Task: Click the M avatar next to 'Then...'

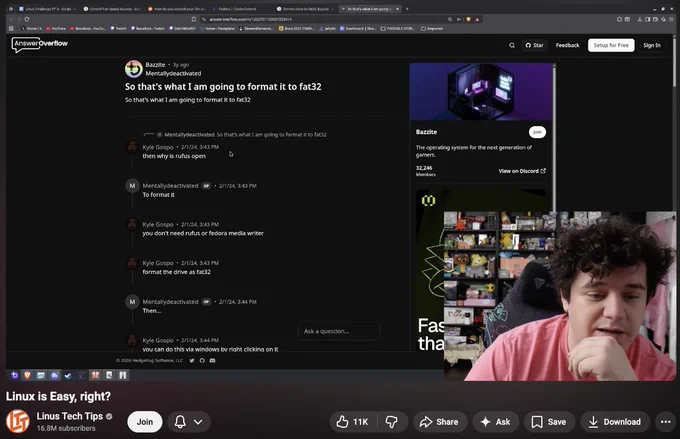Action: tap(132, 301)
